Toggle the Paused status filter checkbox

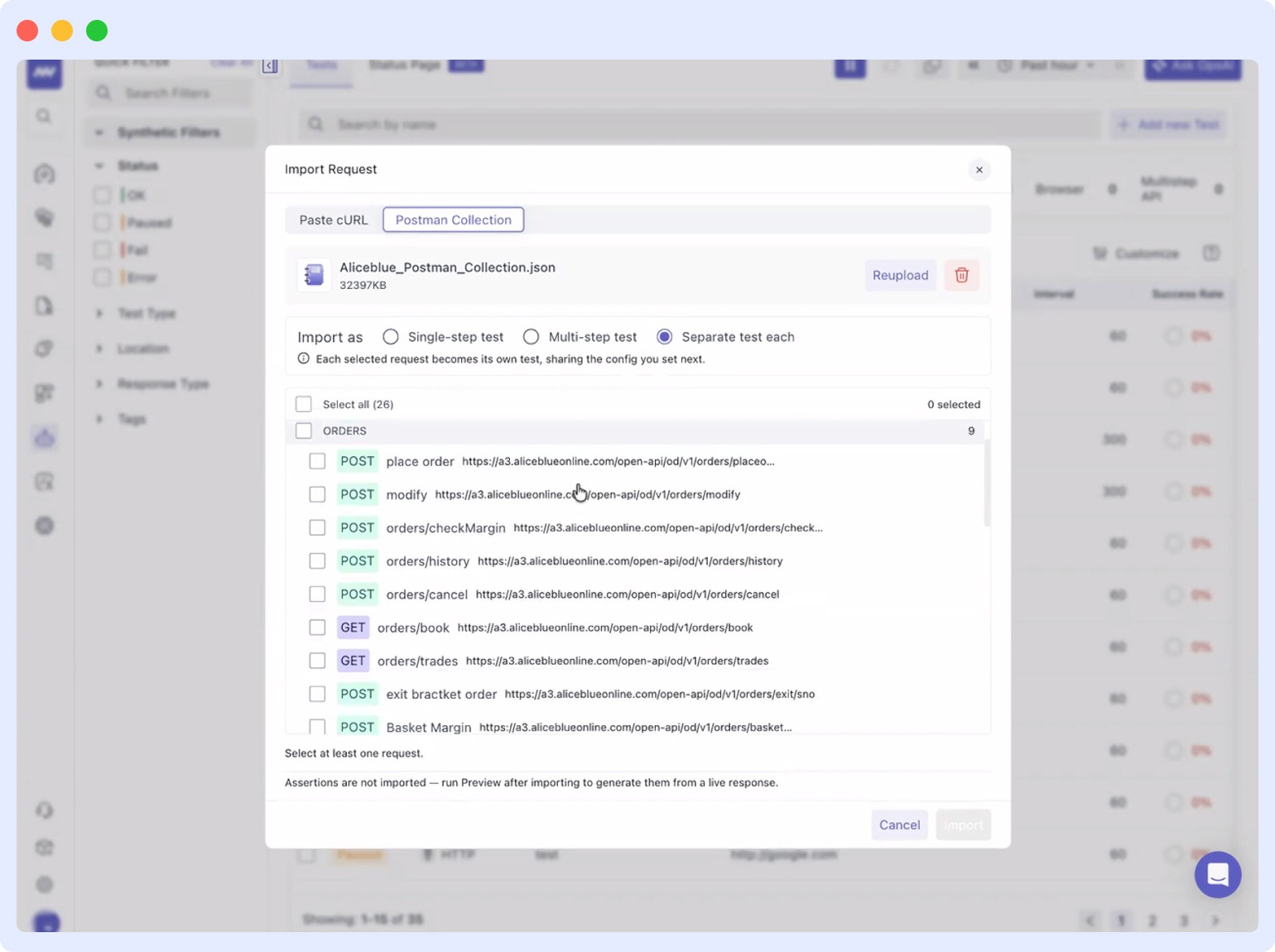pyautogui.click(x=102, y=223)
